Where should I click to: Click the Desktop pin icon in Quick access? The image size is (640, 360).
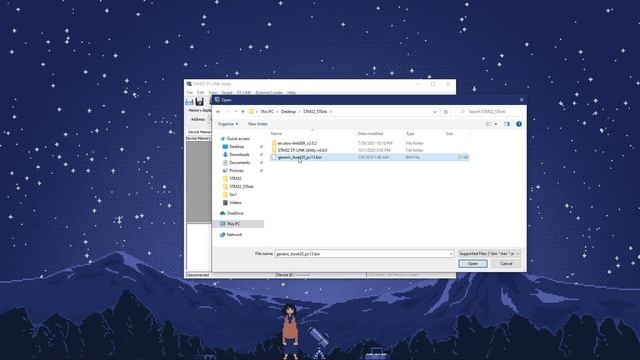(261, 147)
